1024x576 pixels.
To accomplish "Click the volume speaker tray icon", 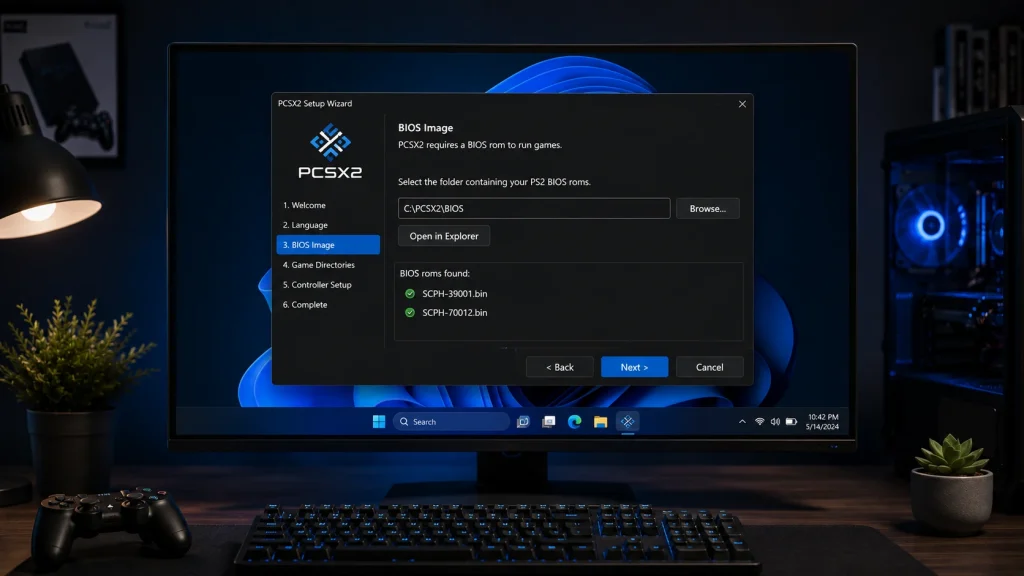I will point(775,422).
